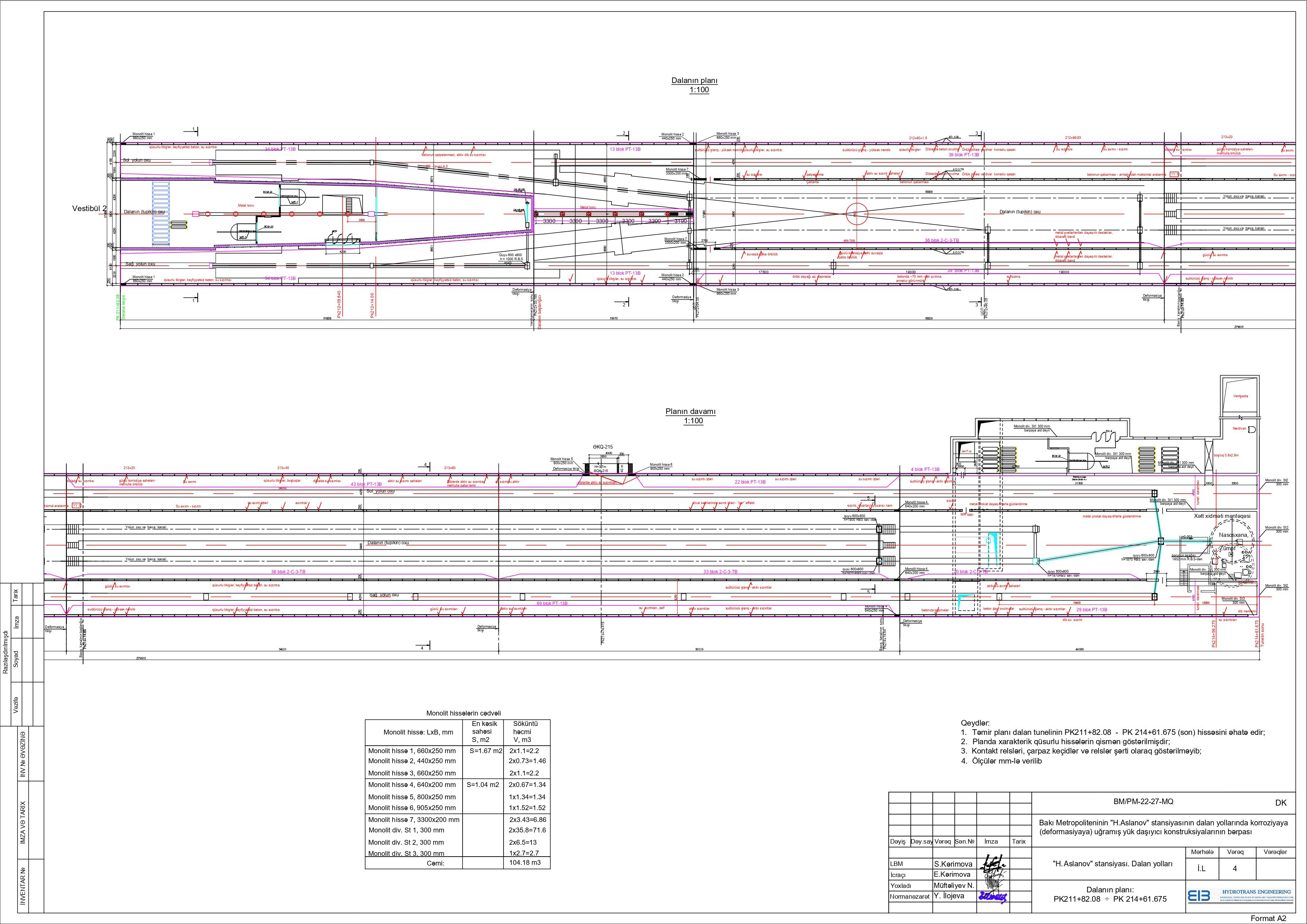Select the 'Ventşaxta' shaft label
Viewport: 1307px width, 924px height.
(x=1241, y=396)
